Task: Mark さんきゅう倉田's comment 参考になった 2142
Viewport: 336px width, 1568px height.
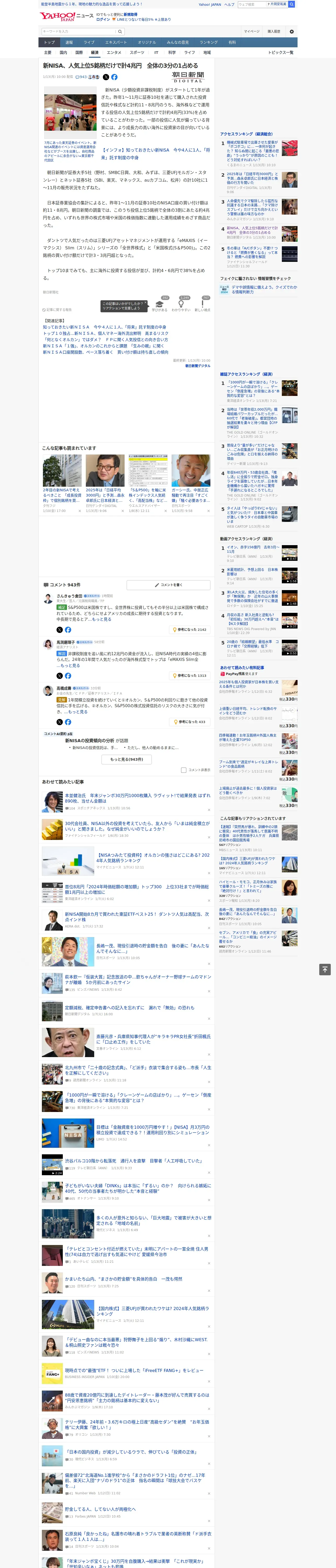Action: (190, 630)
